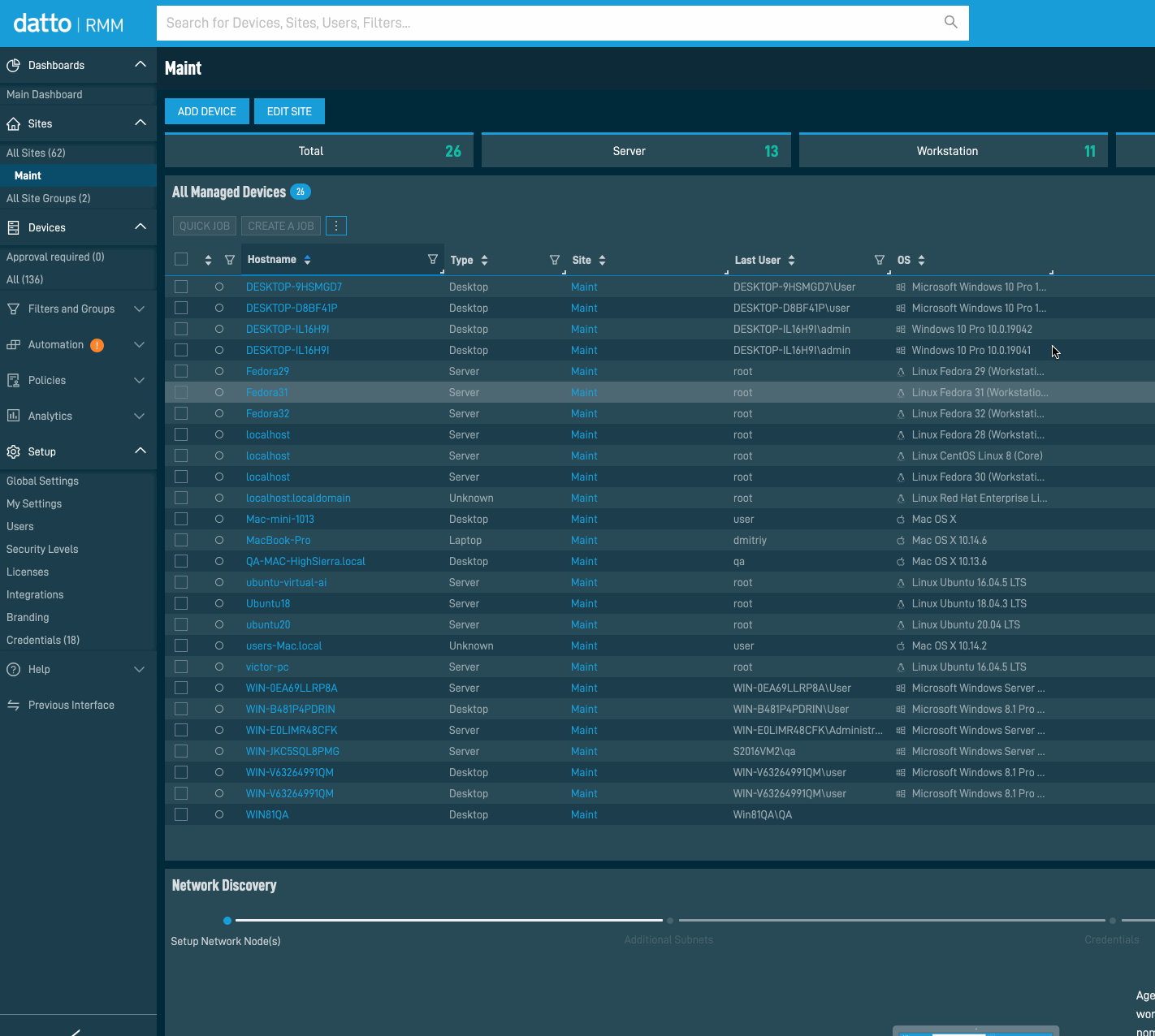Click the Workstation 11 summary tile
Viewport: 1155px width, 1036px height.
point(954,150)
